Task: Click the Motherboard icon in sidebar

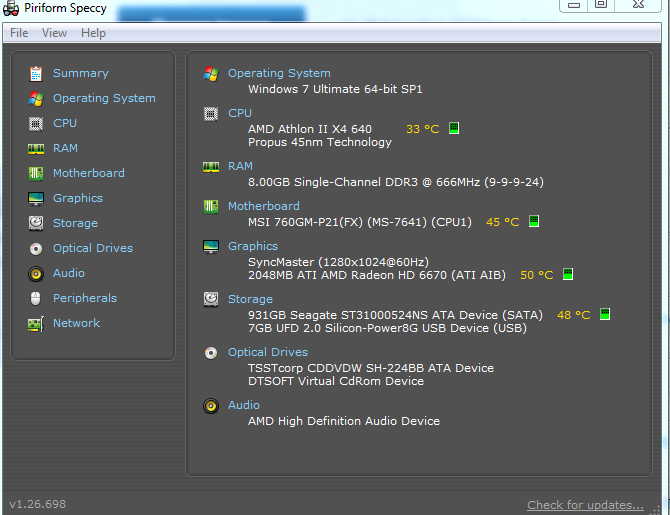Action: pyautogui.click(x=36, y=174)
